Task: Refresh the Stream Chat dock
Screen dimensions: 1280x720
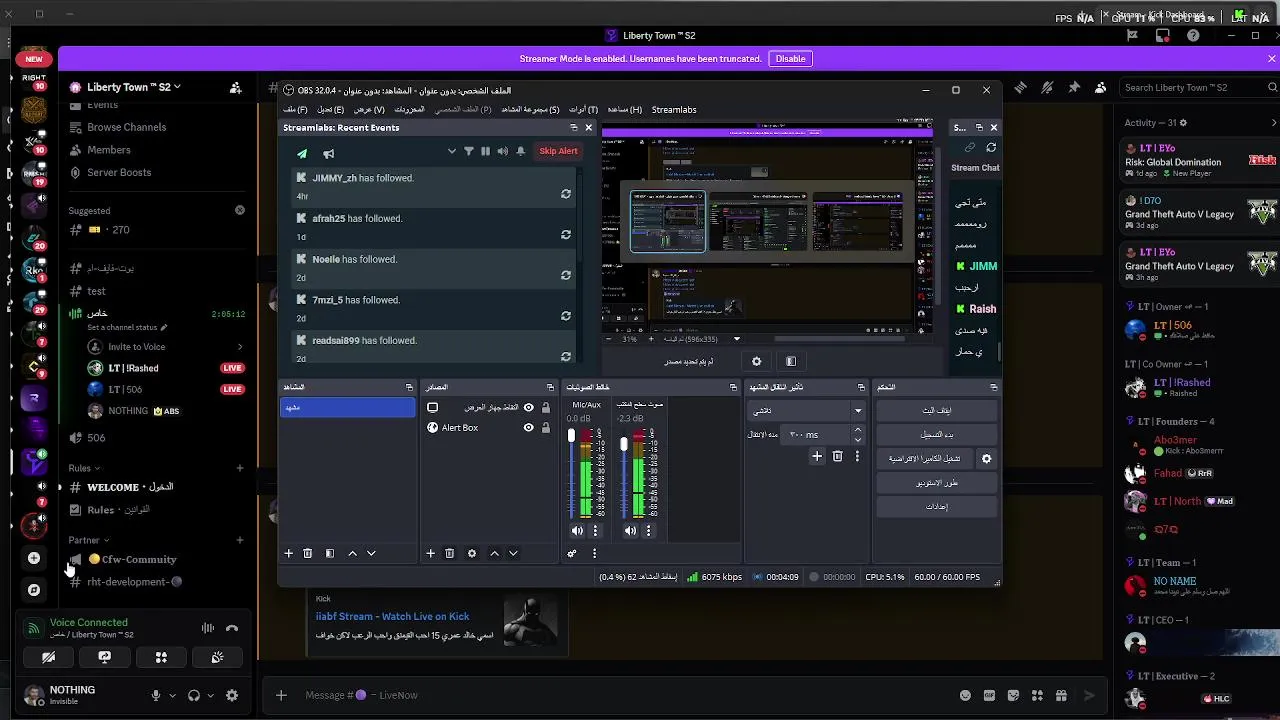Action: tap(991, 147)
